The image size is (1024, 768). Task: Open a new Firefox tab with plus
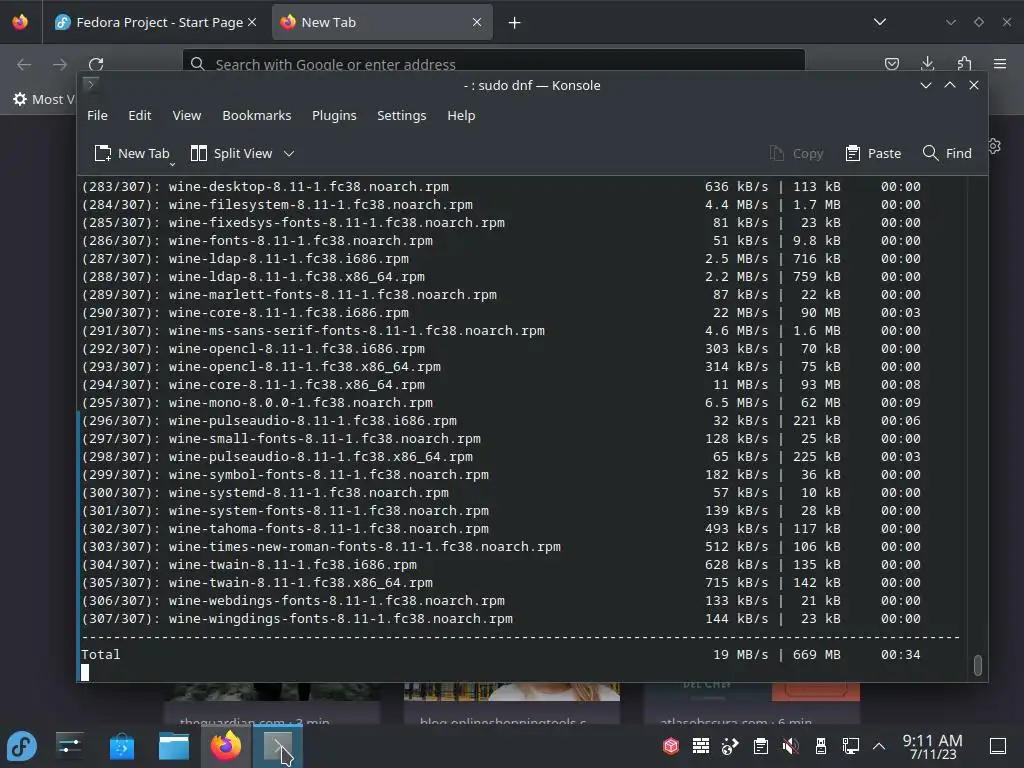(515, 23)
